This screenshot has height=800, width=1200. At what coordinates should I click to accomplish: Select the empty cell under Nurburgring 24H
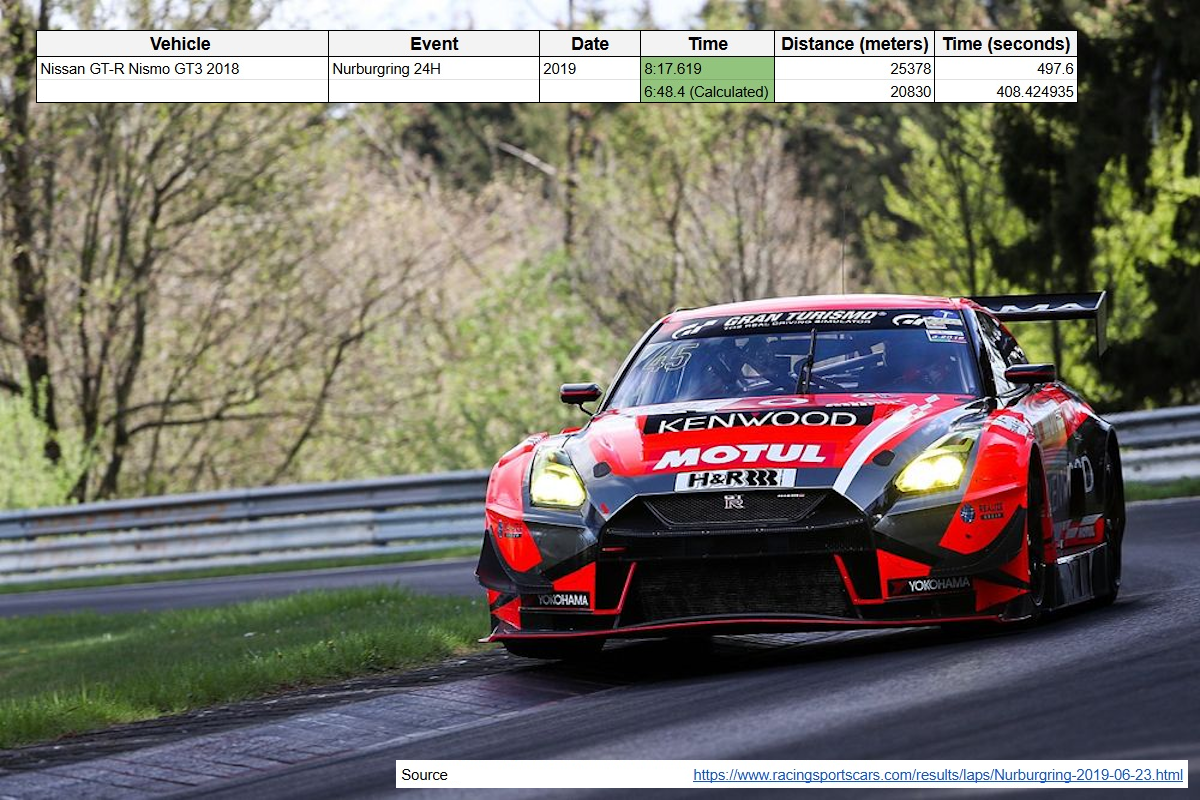click(x=434, y=92)
